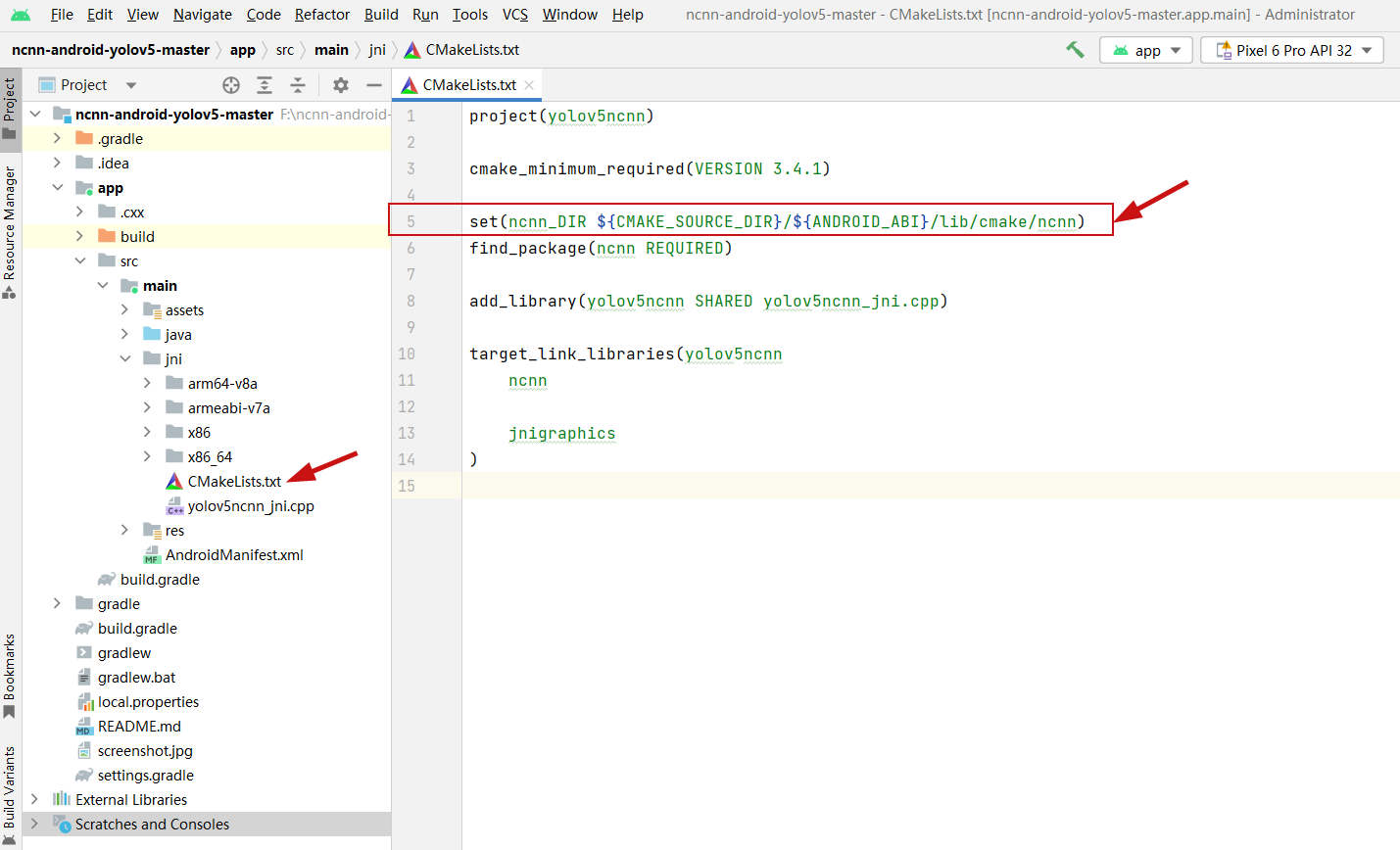Click the Select Opened File target icon

tap(231, 85)
